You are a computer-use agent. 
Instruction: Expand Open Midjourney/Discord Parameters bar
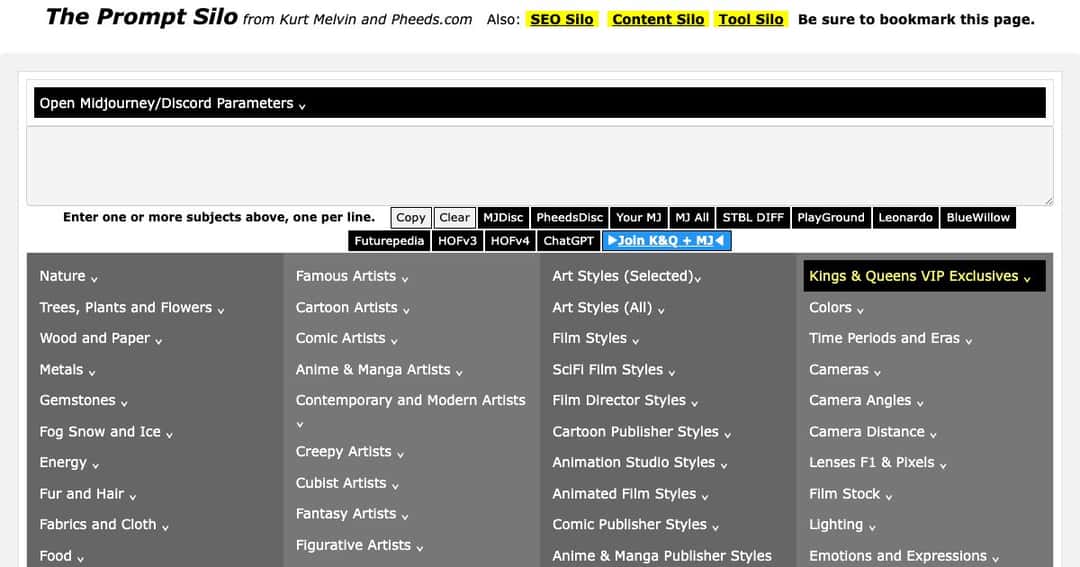coord(539,103)
